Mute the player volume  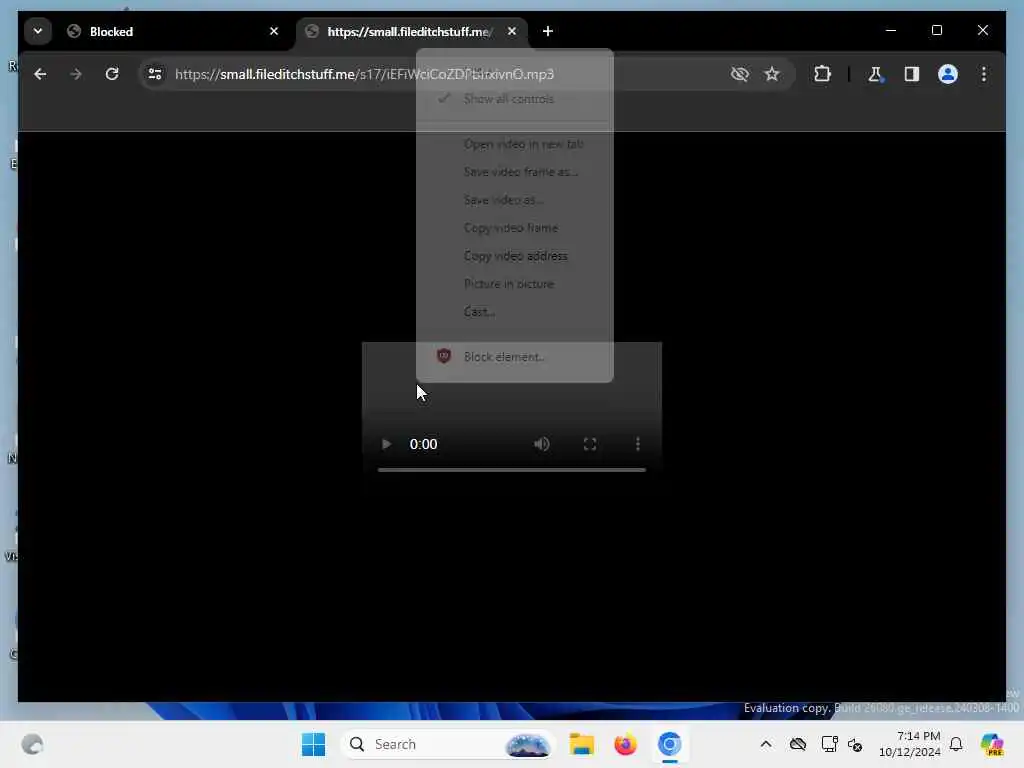(541, 444)
